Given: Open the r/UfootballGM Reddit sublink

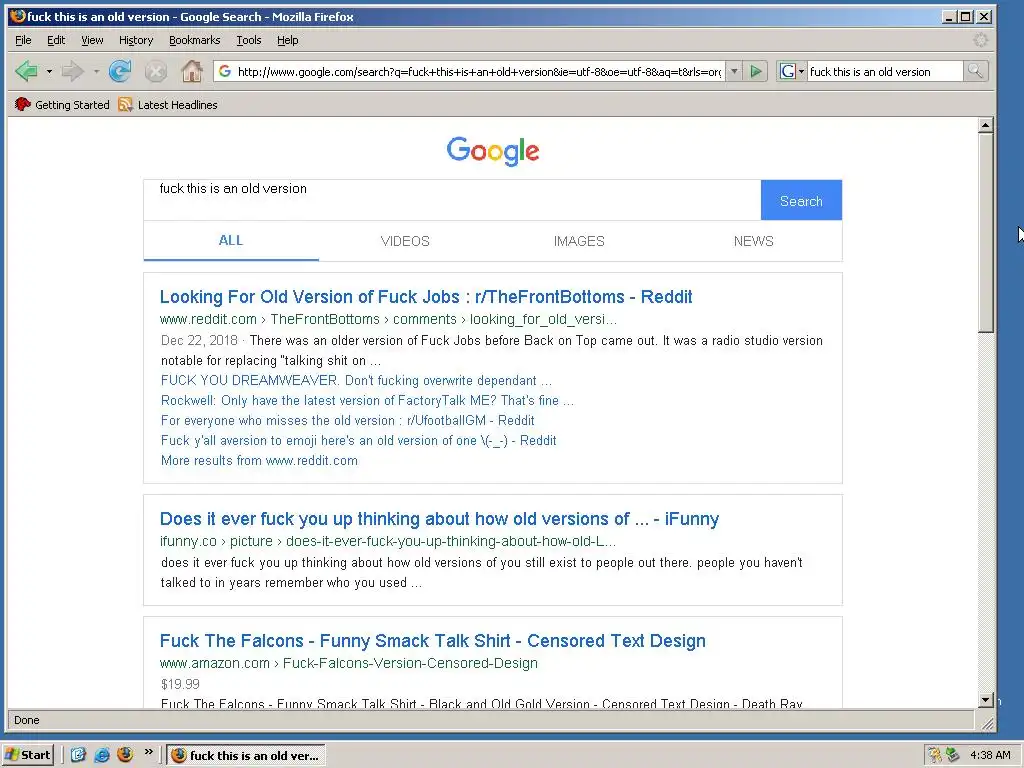Looking at the screenshot, I should (347, 421).
